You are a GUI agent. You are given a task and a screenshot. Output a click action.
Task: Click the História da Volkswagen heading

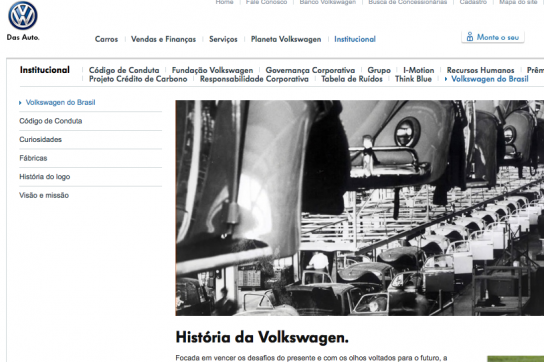click(262, 337)
